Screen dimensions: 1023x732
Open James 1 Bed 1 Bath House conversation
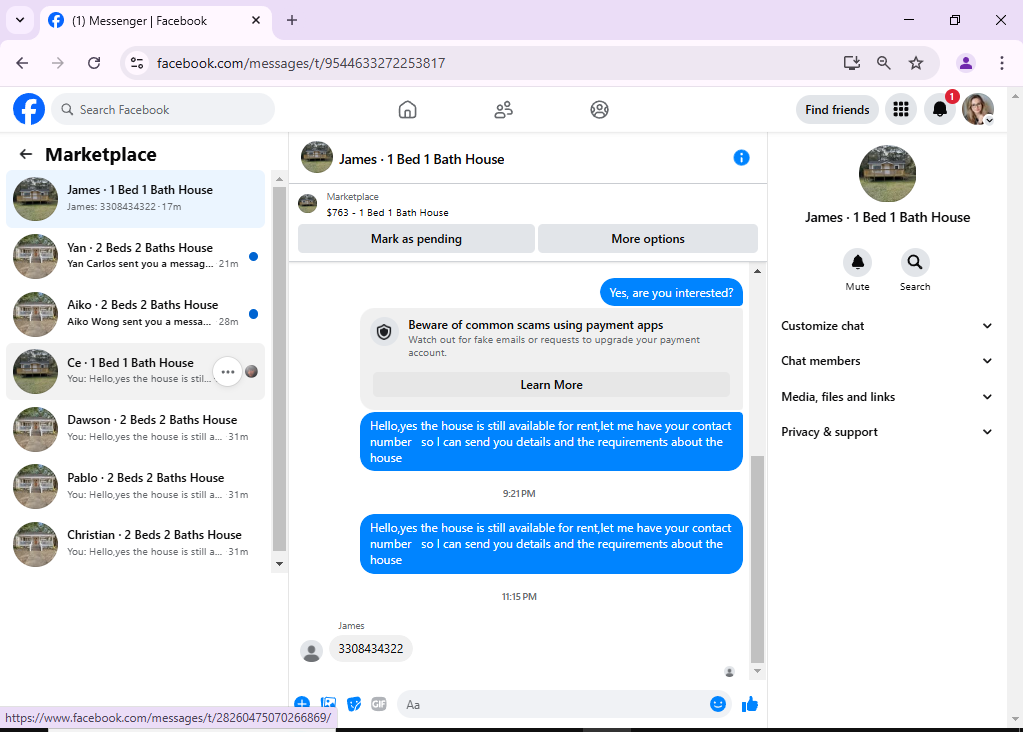(x=135, y=198)
